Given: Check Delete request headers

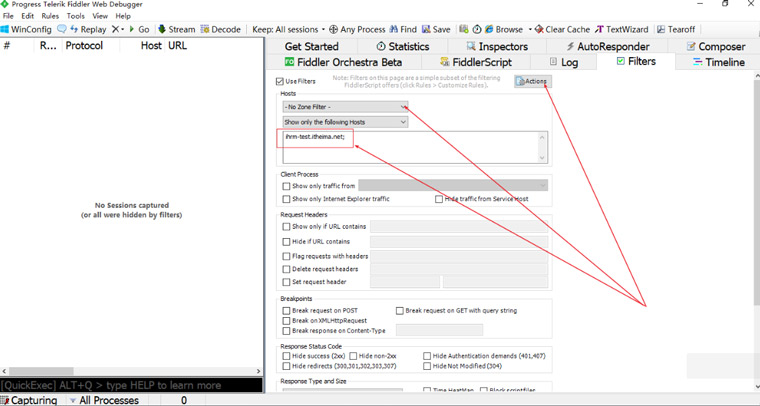Looking at the screenshot, I should pyautogui.click(x=286, y=269).
